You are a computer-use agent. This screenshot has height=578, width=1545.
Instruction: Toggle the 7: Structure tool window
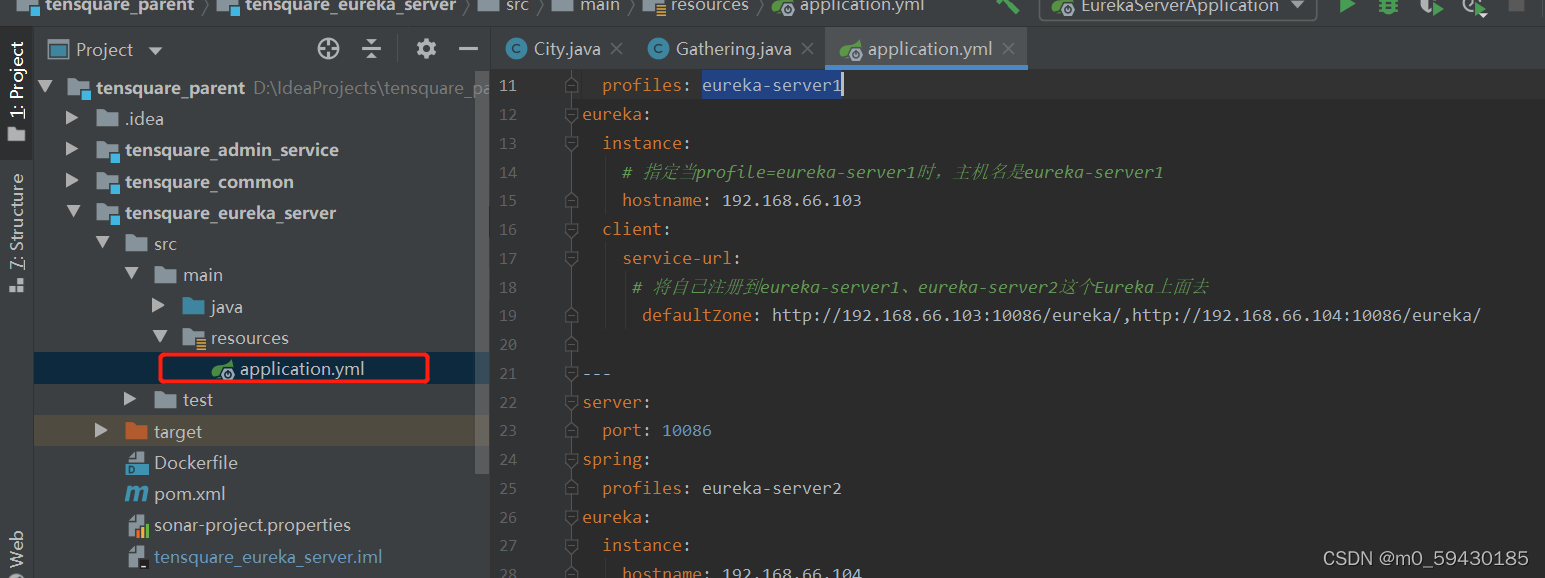(16, 232)
